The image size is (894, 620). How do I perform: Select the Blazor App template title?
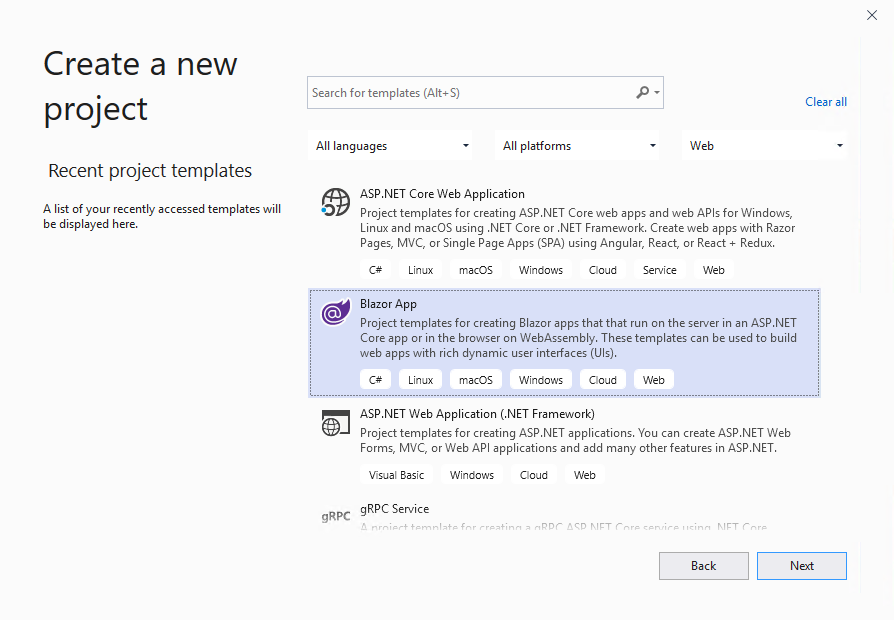[388, 304]
